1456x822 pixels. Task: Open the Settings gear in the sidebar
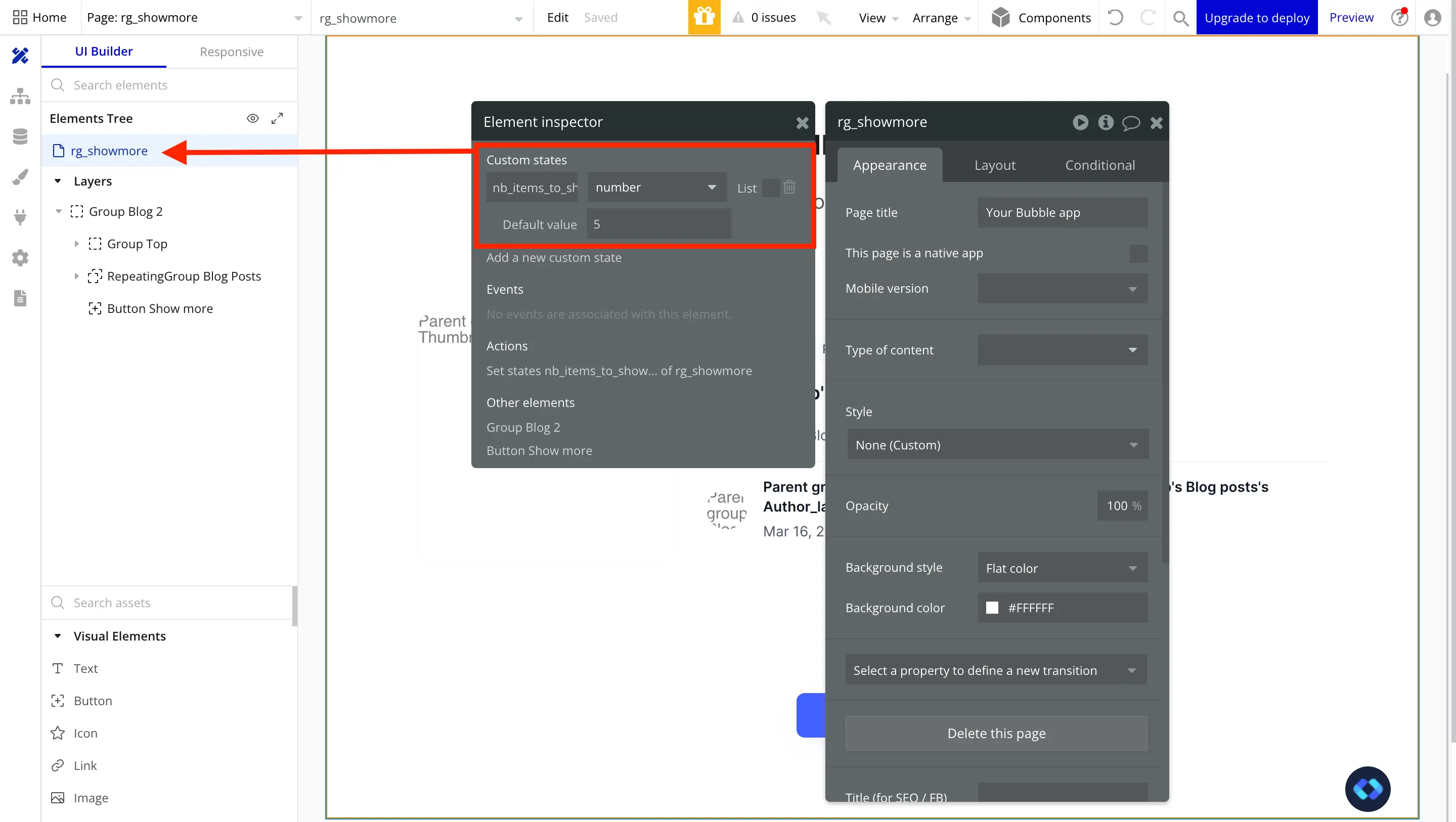20,258
